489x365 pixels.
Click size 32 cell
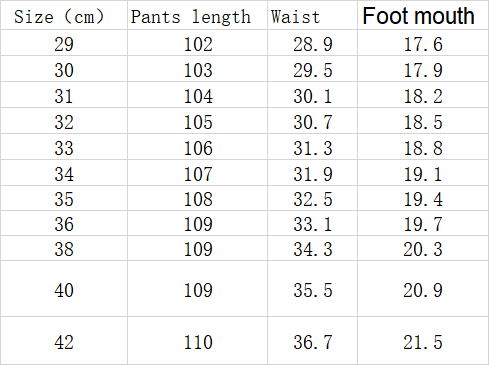[64, 121]
